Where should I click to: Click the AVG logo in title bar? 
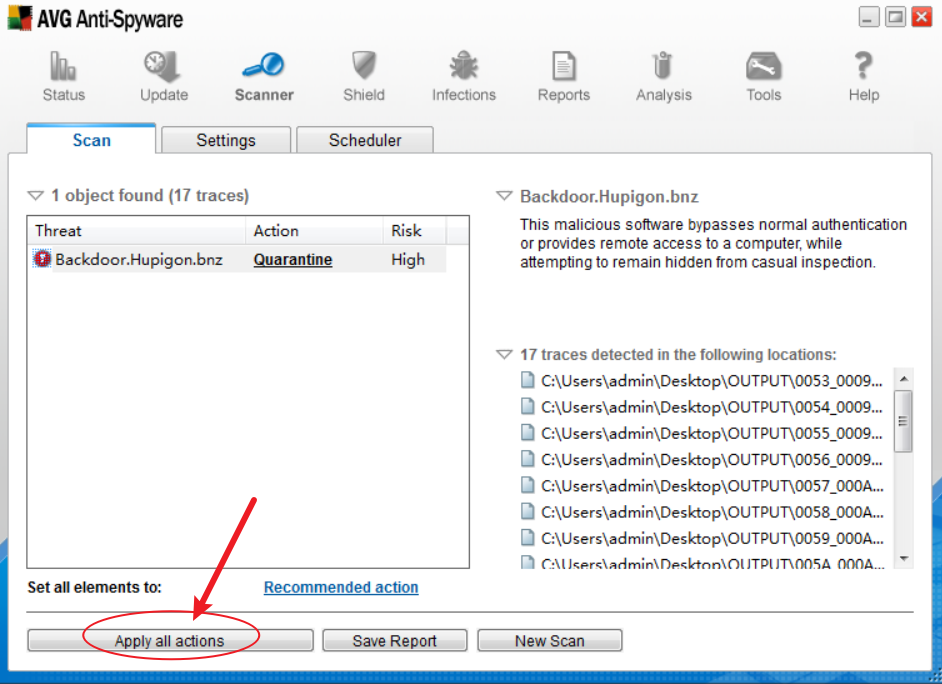[x=20, y=18]
